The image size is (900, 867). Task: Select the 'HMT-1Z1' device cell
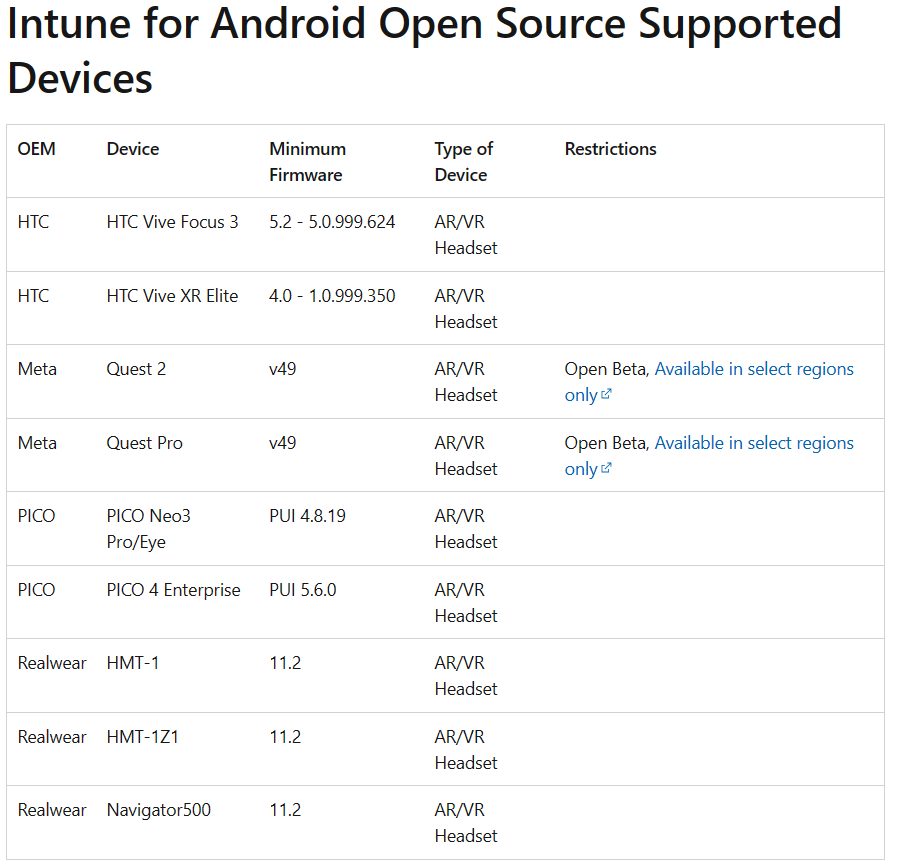142,737
